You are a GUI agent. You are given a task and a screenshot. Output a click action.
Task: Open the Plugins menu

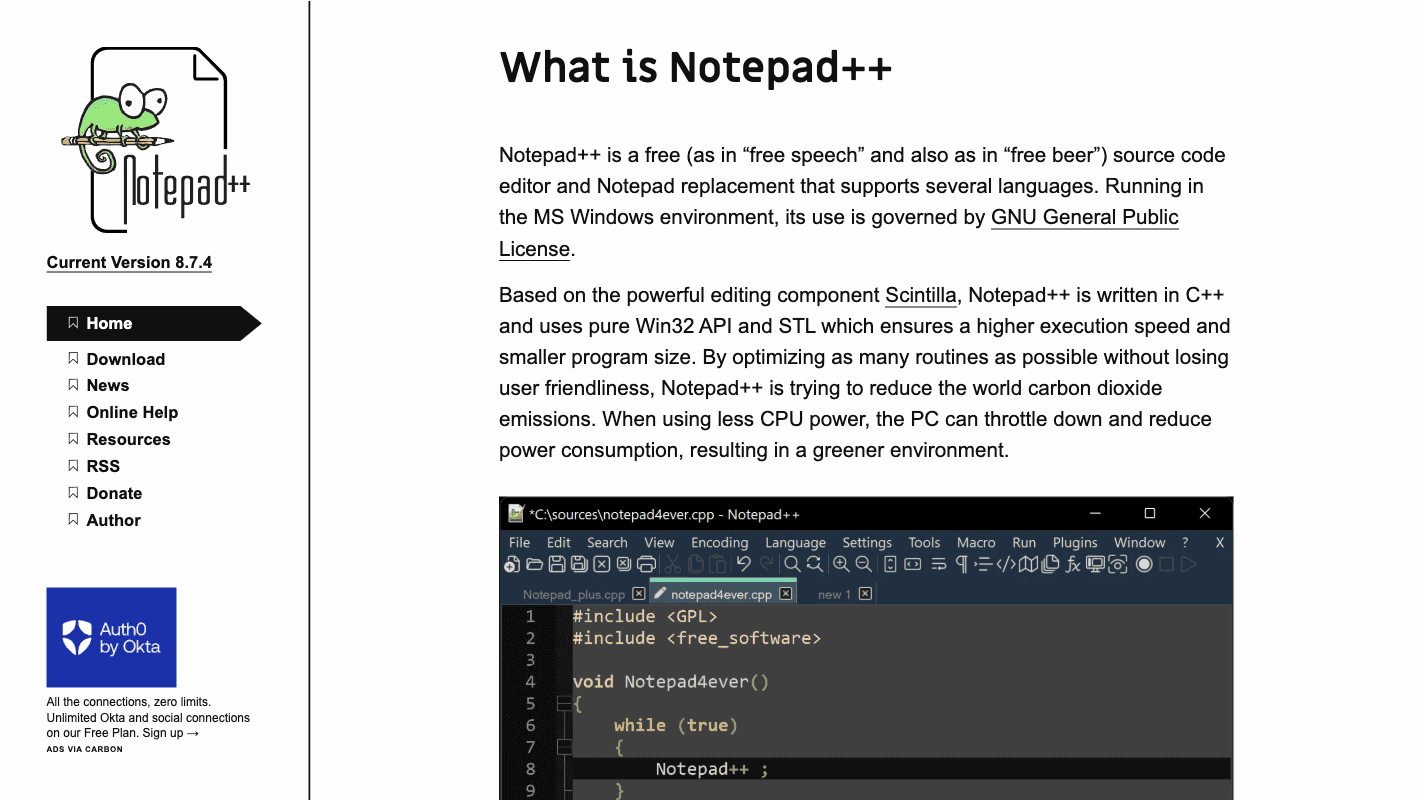point(1075,542)
